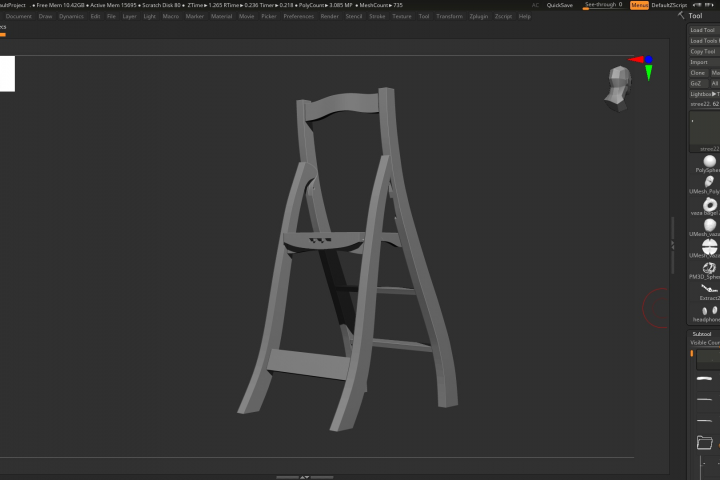Open the Movie menu

(x=247, y=16)
